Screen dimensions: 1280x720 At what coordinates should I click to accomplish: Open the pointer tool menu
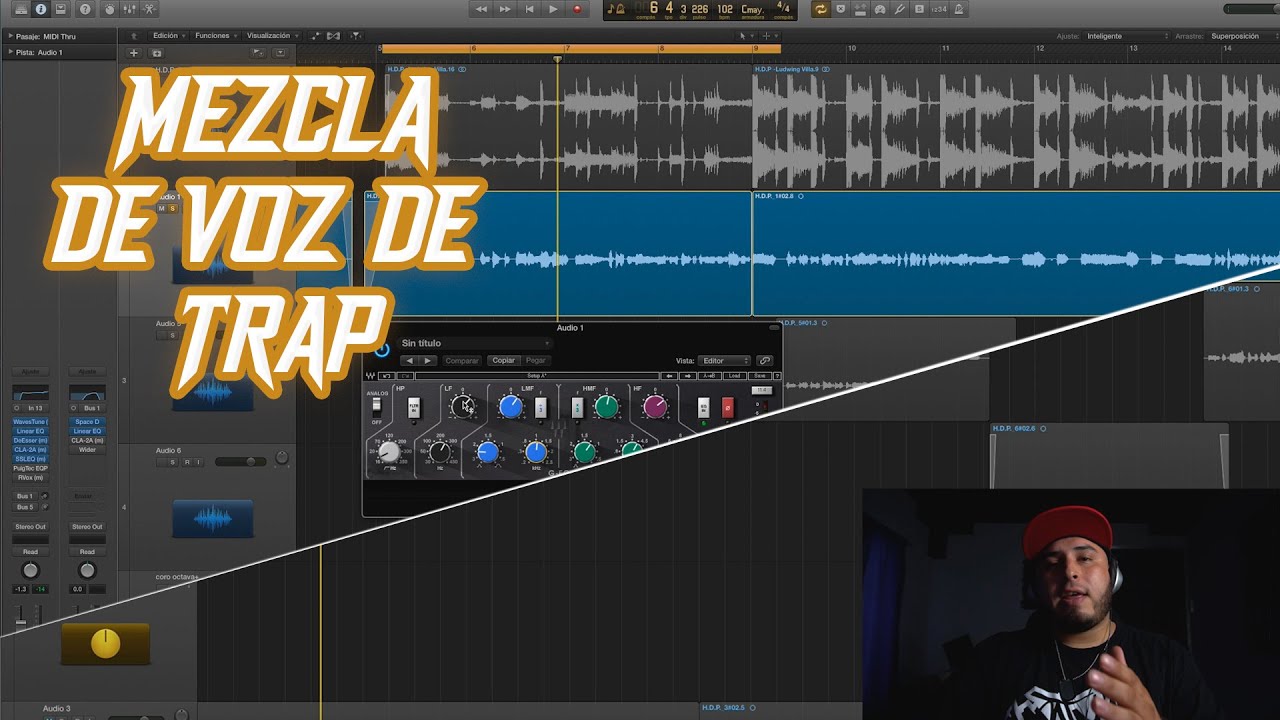[x=745, y=36]
